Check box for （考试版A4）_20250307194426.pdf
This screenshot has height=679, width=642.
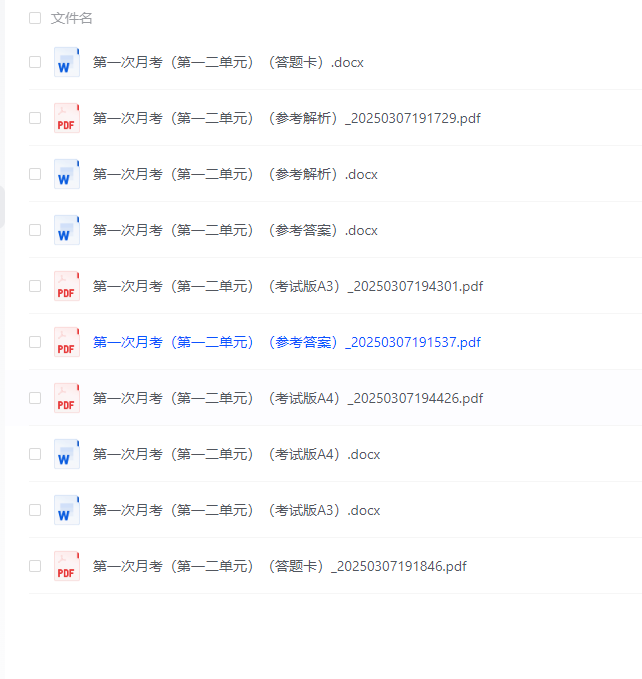[x=35, y=398]
